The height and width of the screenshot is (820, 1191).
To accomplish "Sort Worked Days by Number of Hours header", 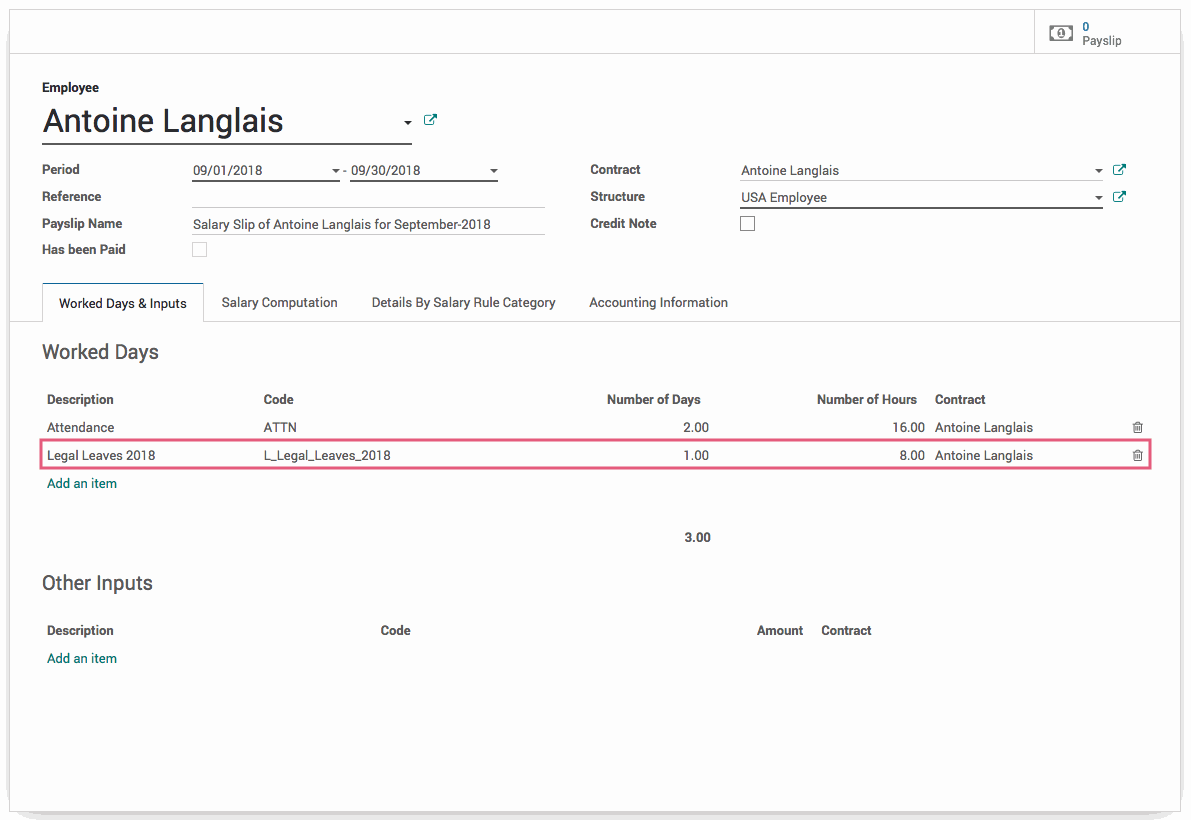I will click(x=867, y=399).
